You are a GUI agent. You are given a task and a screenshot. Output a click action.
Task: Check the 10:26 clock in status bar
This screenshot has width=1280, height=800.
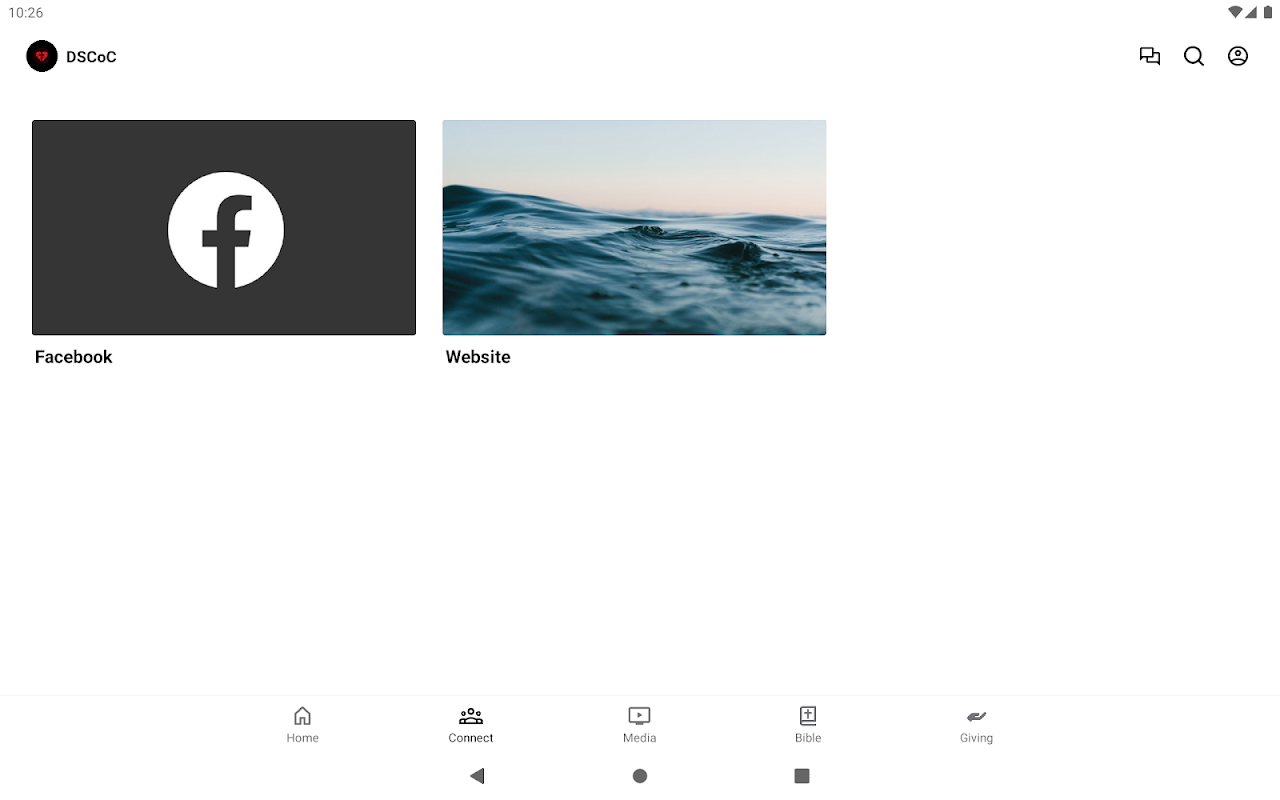click(26, 13)
